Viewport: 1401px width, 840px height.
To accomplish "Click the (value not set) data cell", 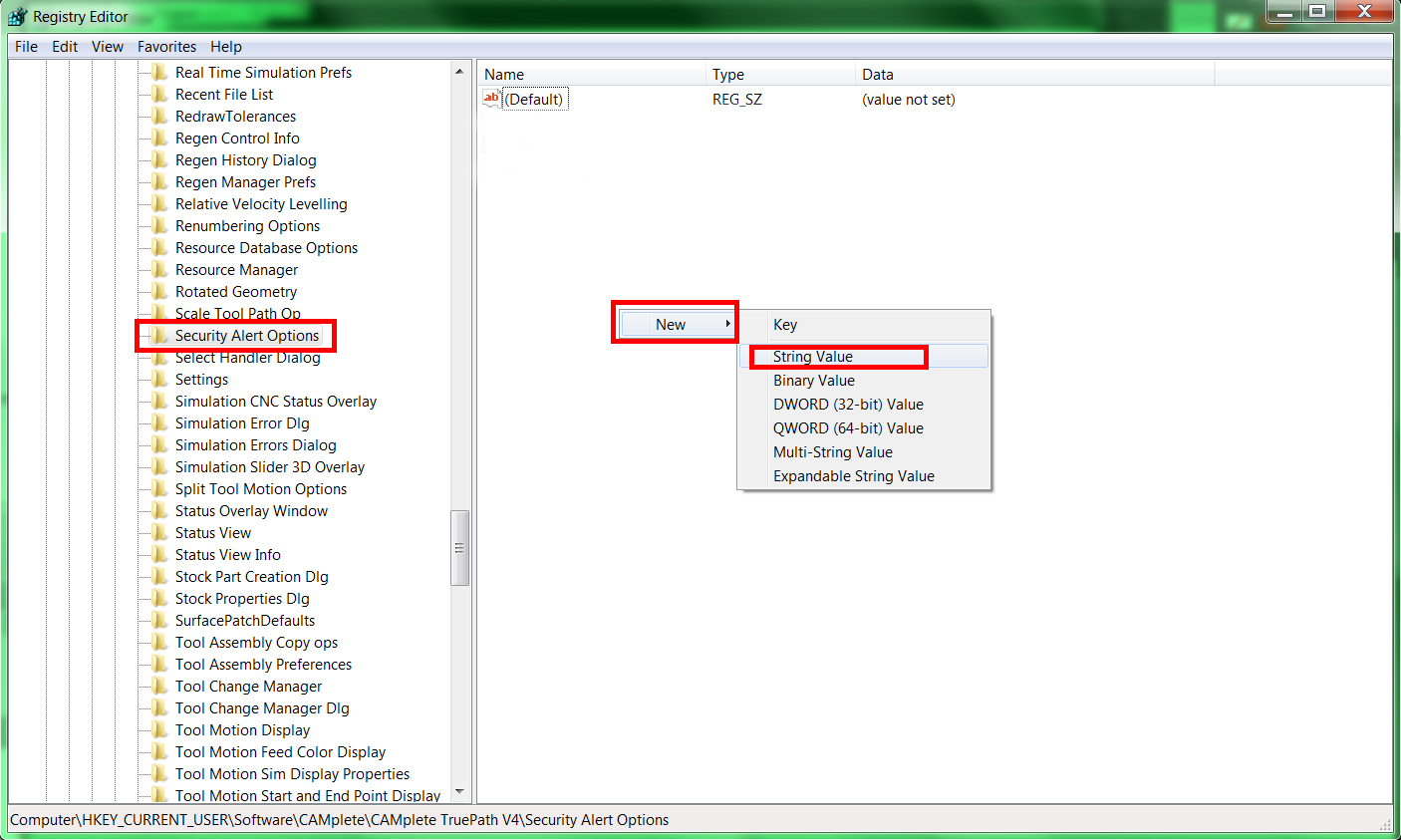I will tap(909, 100).
